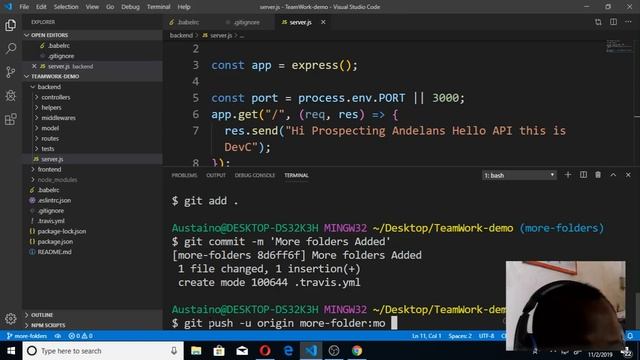Close the server.js editor tab

pos(323,22)
